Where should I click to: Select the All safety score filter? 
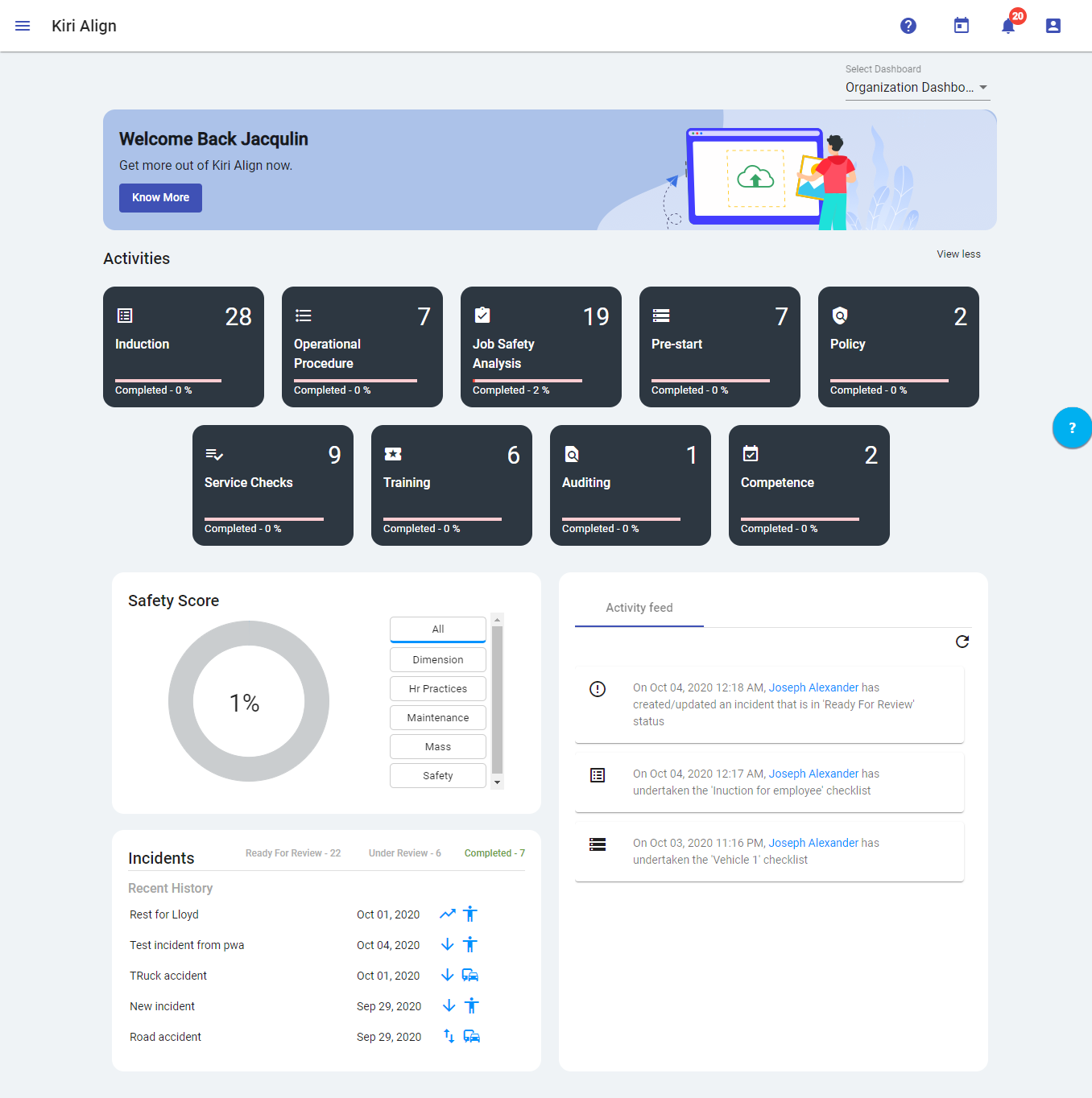click(438, 629)
